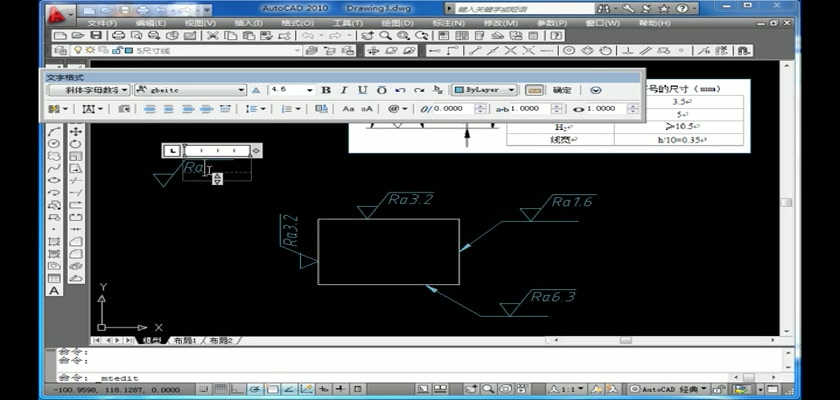
Task: Open the 格式(O) menu
Action: point(297,23)
